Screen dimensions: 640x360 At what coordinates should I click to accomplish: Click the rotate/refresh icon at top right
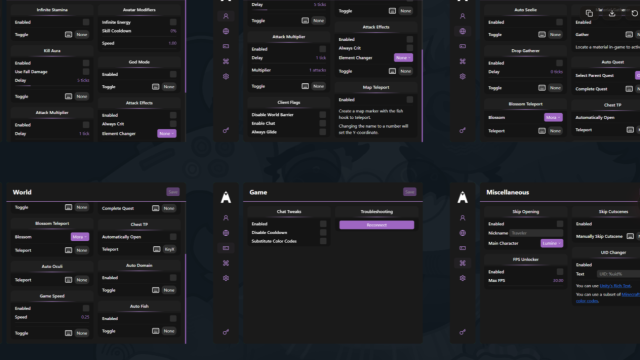[634, 13]
